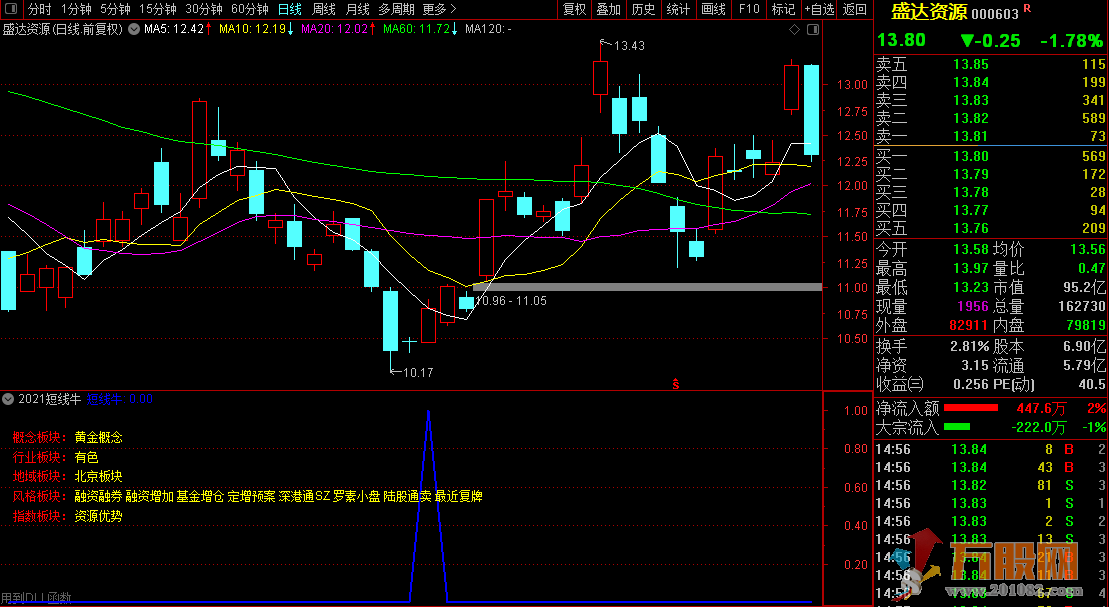This screenshot has height=607, width=1109.
Task: Select the 30分钟 period tab
Action: pyautogui.click(x=204, y=9)
